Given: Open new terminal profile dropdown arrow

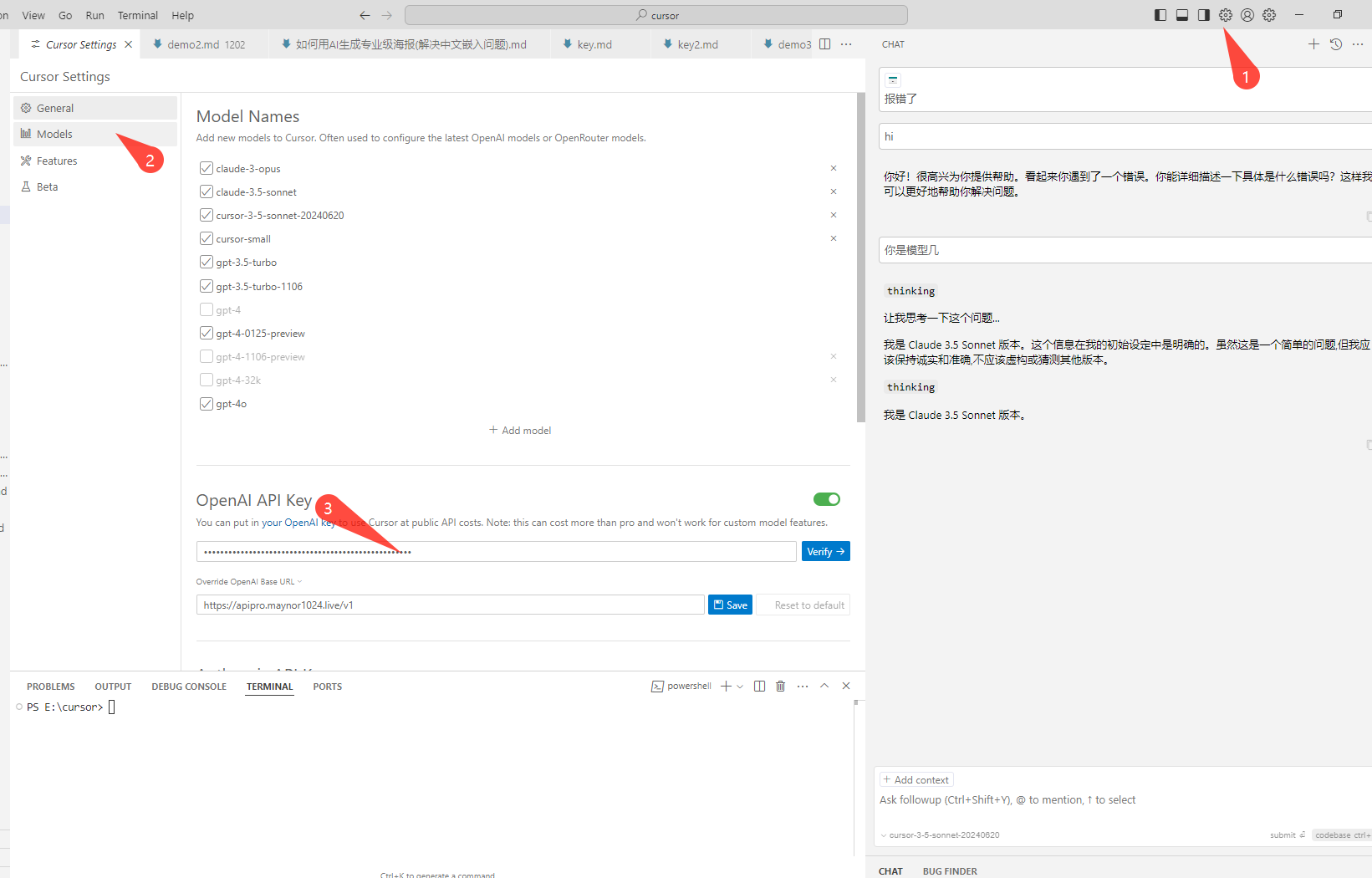Looking at the screenshot, I should (x=740, y=687).
